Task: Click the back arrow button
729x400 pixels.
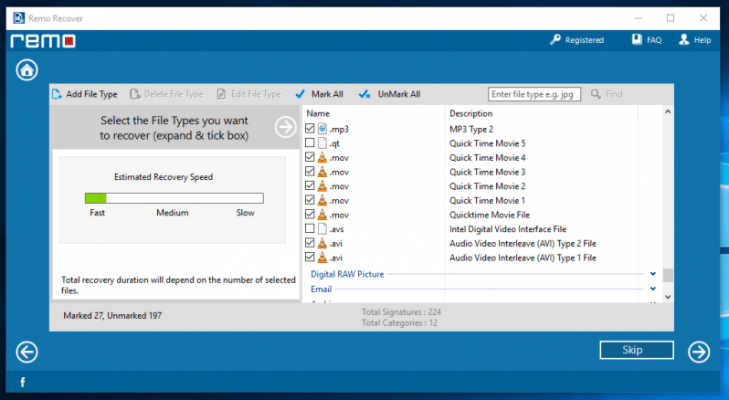Action: [x=27, y=352]
